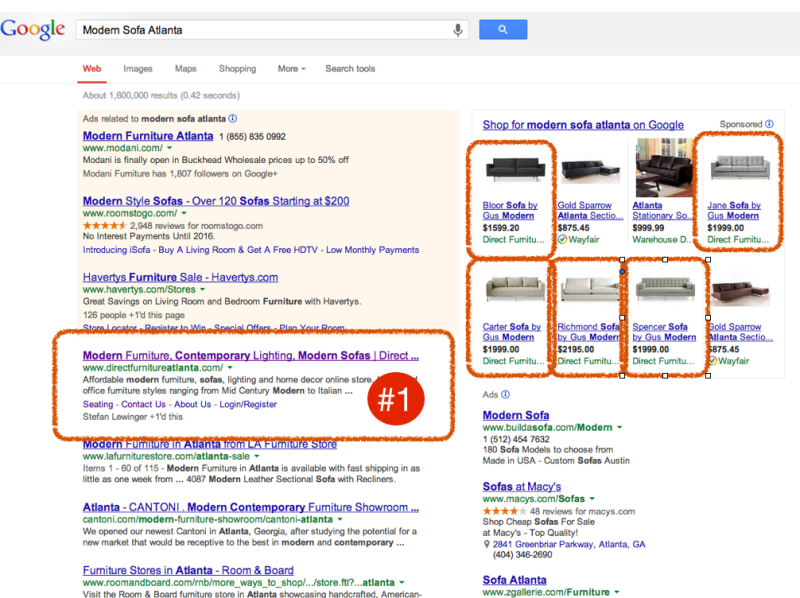The height and width of the screenshot is (598, 800).
Task: Expand arrow next to www.havertys.com/Stores URL
Action: click(203, 290)
